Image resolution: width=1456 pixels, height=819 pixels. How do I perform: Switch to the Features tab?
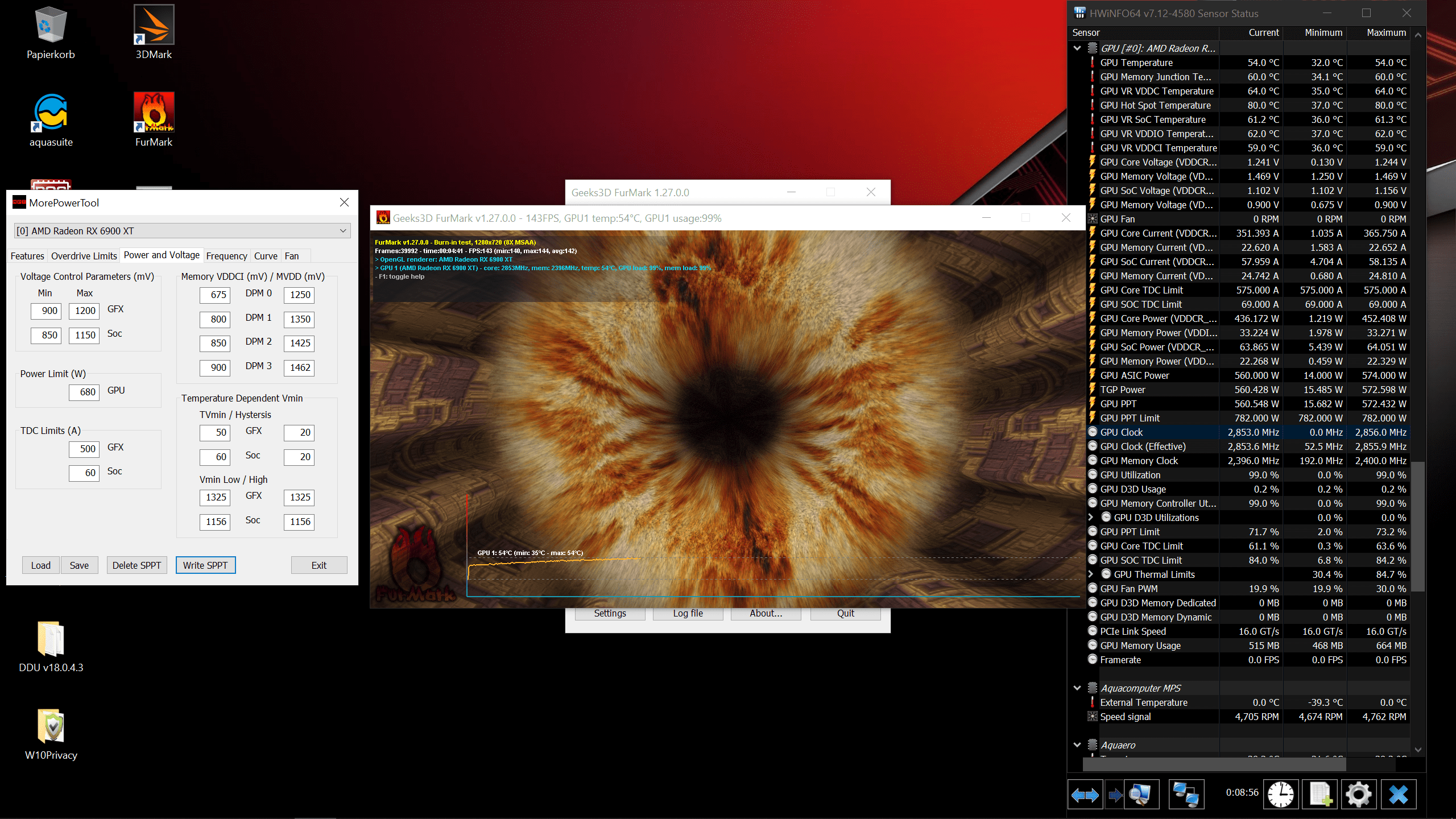point(27,256)
